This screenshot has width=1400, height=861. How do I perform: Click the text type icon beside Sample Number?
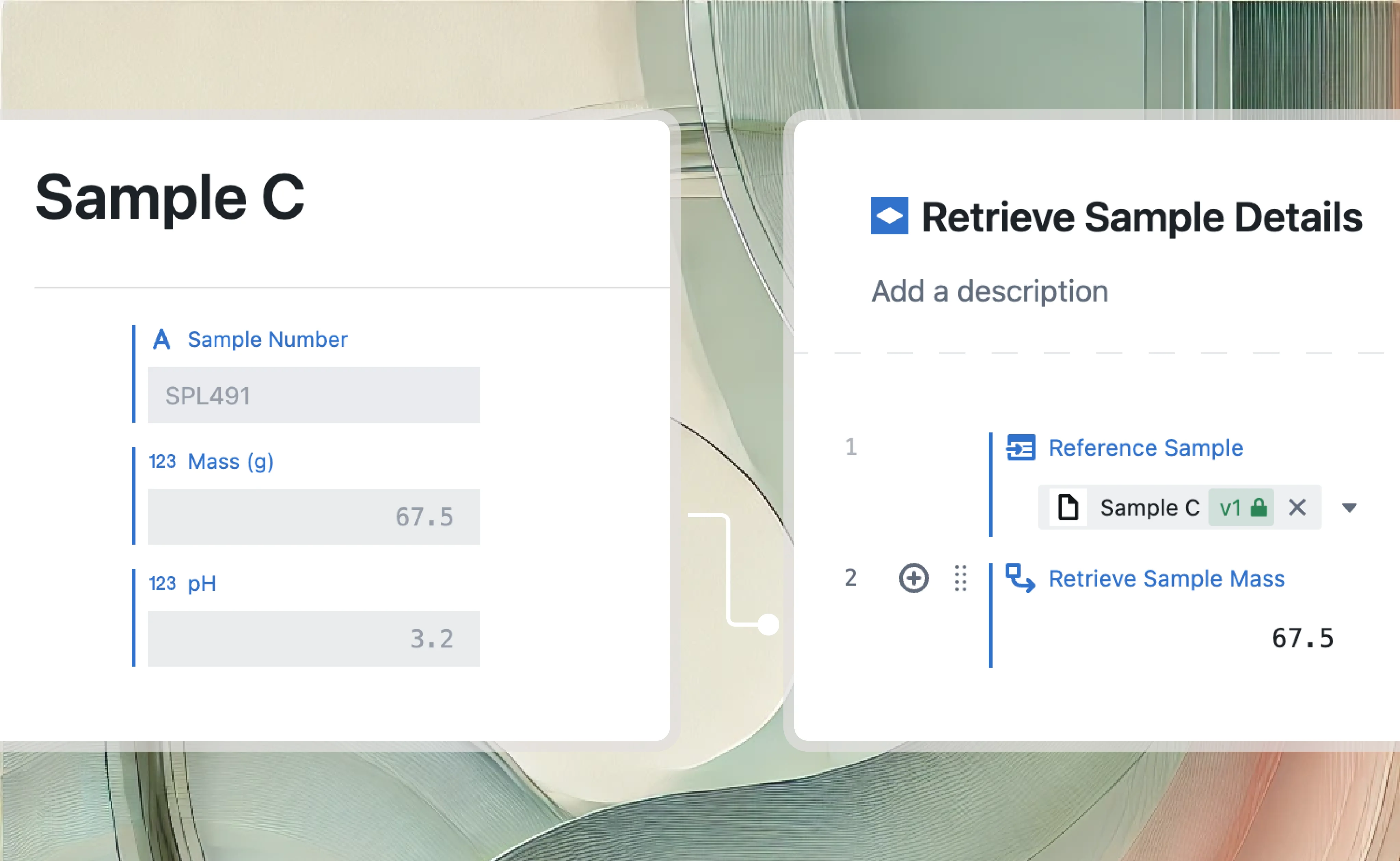coord(162,339)
